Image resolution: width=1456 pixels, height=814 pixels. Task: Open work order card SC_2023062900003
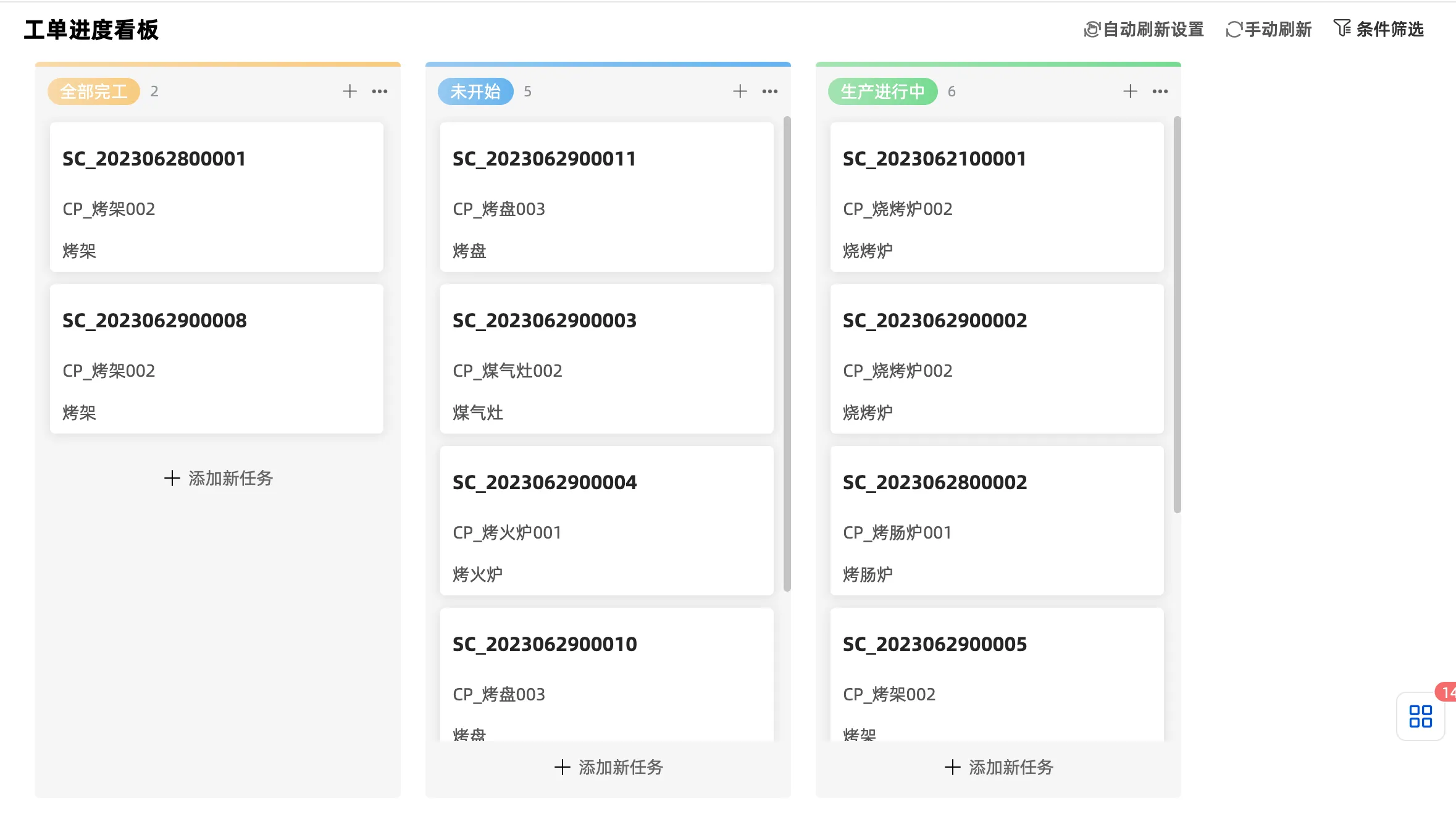(606, 358)
